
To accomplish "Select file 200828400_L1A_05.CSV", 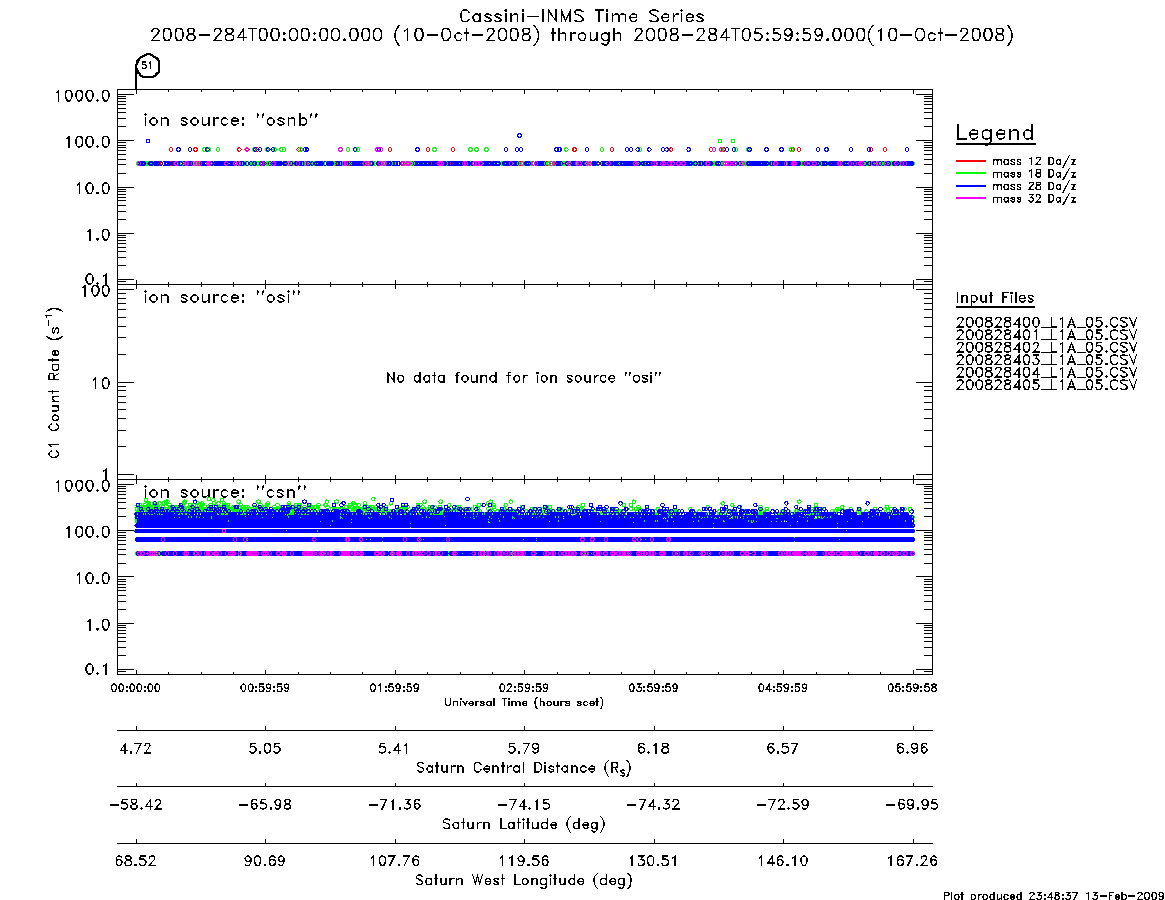I will coord(1046,323).
